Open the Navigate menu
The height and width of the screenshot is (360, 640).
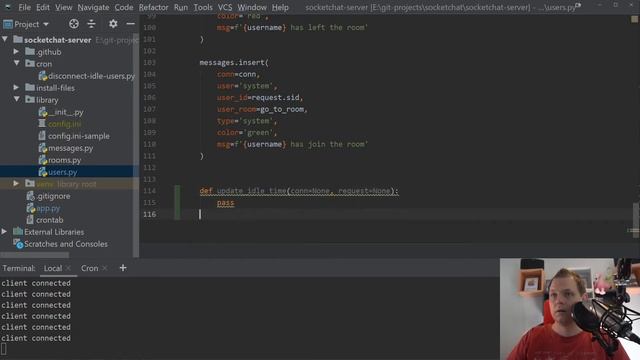[93, 7]
